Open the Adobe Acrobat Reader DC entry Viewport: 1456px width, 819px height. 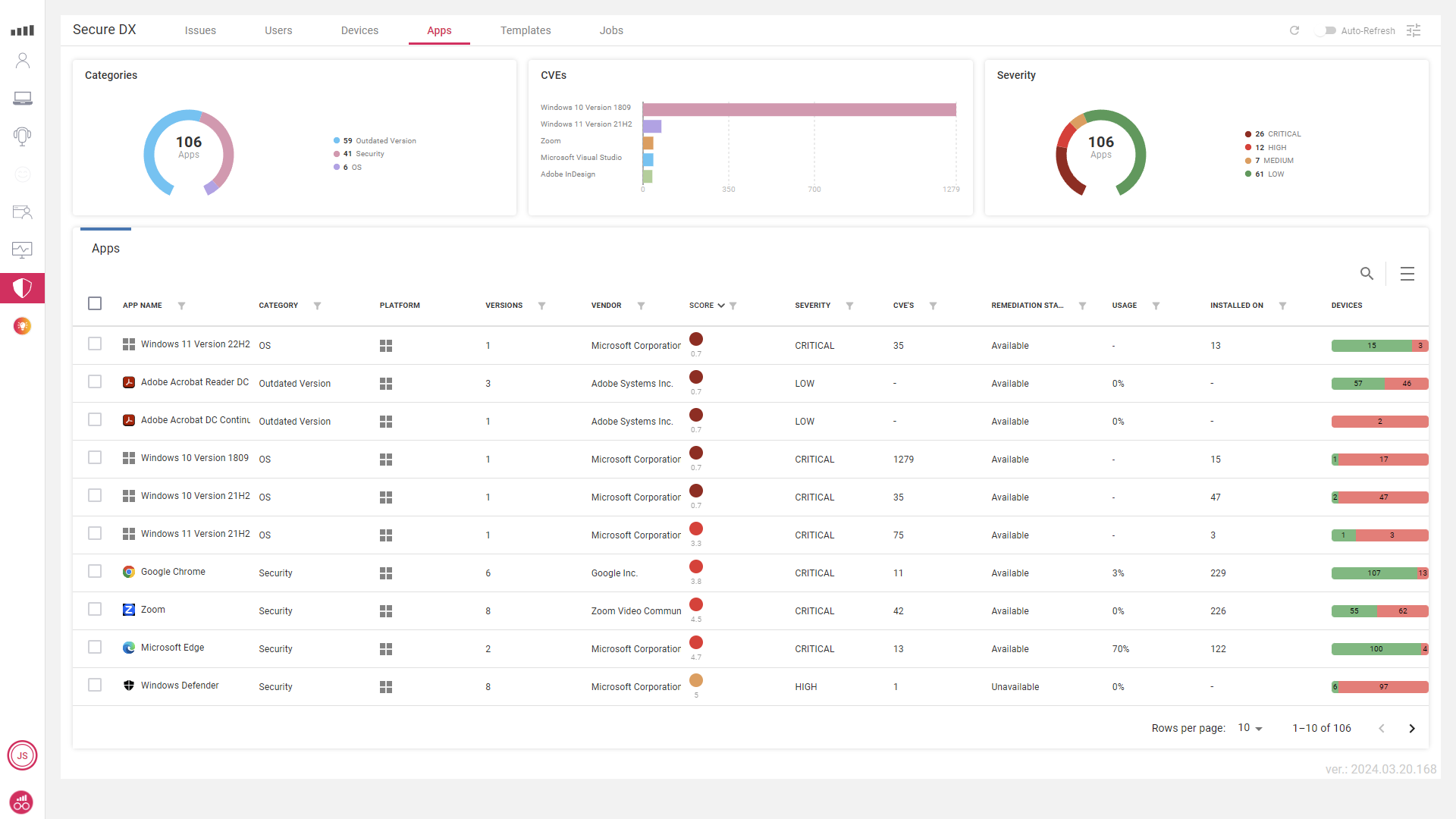click(x=195, y=382)
